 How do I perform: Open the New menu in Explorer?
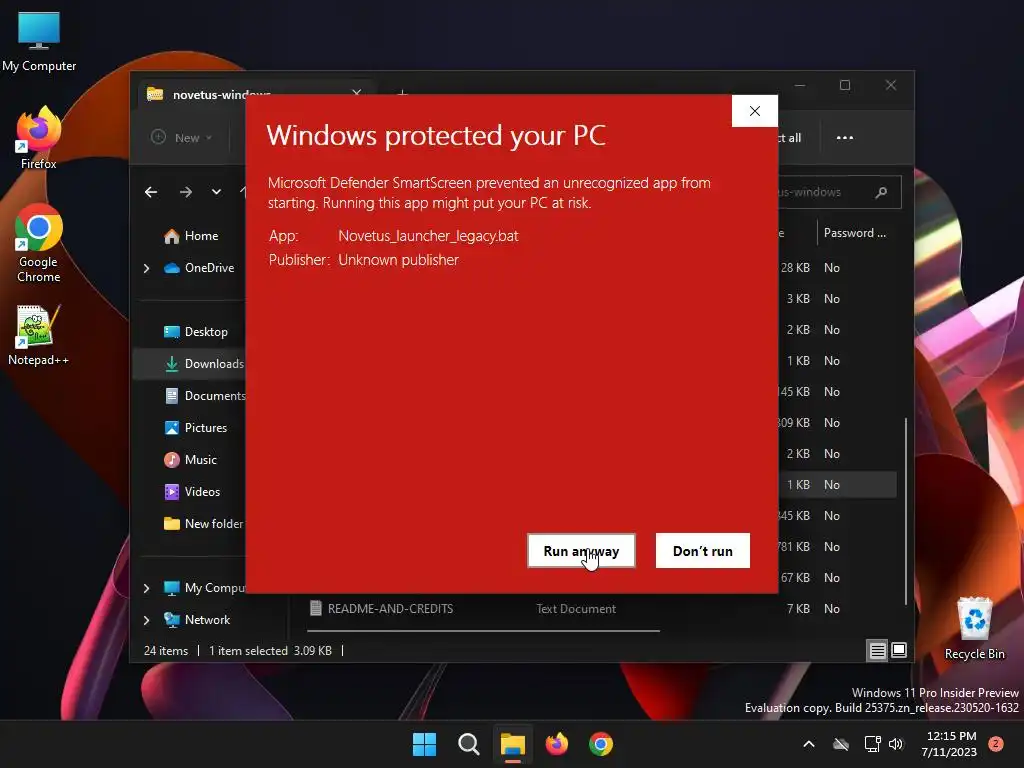tap(182, 138)
